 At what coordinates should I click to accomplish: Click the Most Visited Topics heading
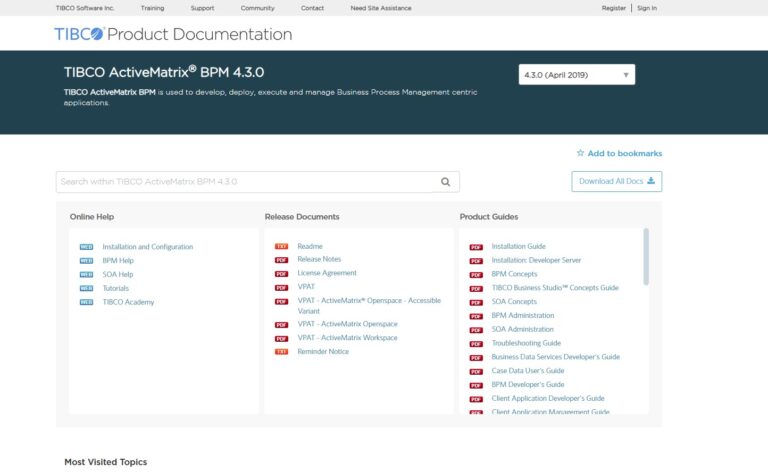coord(106,462)
